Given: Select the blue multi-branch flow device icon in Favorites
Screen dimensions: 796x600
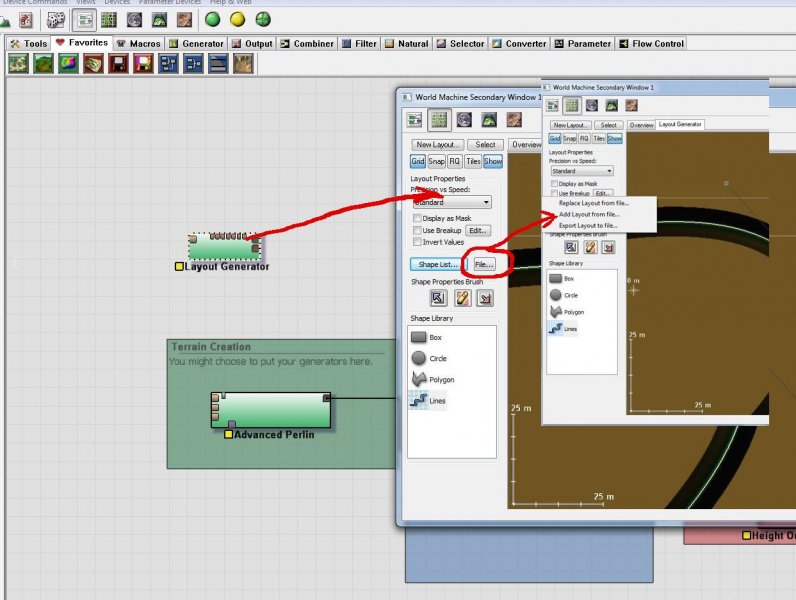Looking at the screenshot, I should [x=168, y=64].
